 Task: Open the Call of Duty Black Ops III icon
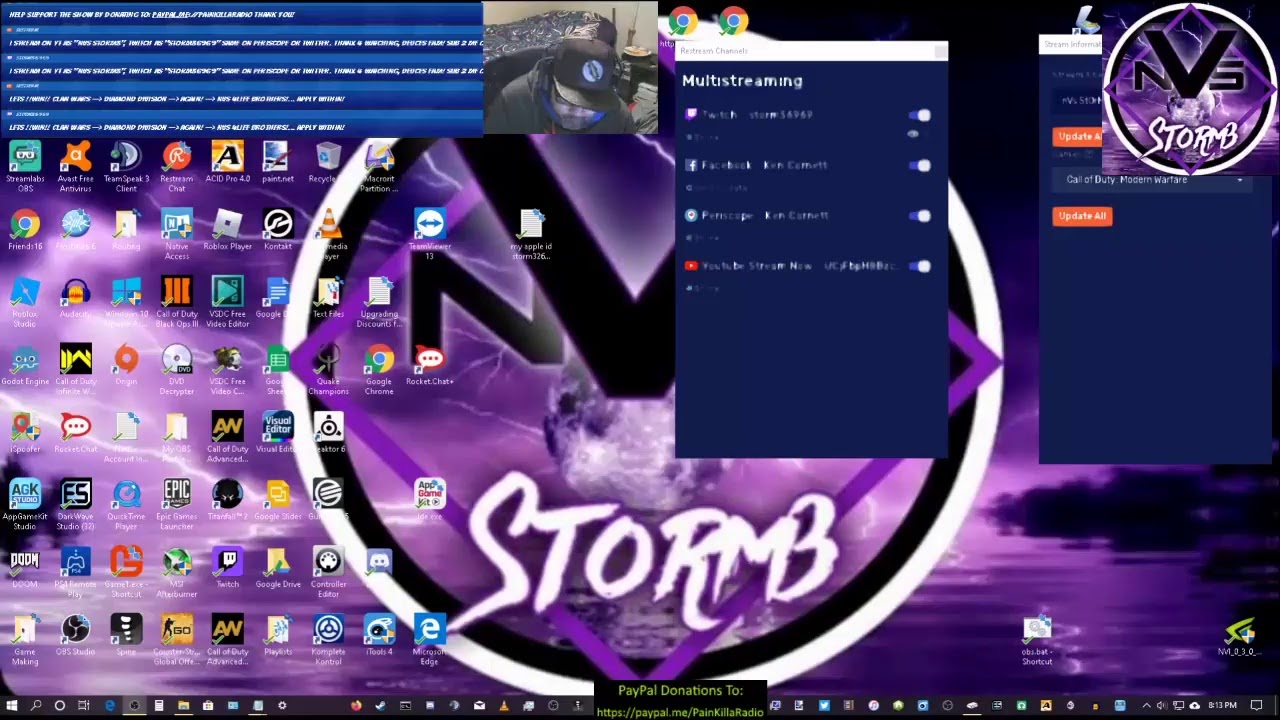(x=177, y=303)
